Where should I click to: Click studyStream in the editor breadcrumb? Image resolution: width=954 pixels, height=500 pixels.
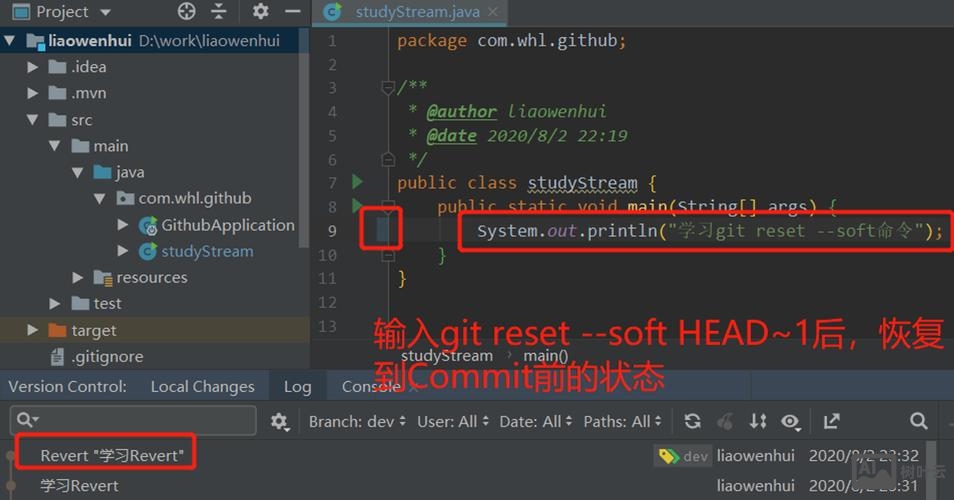pyautogui.click(x=447, y=356)
